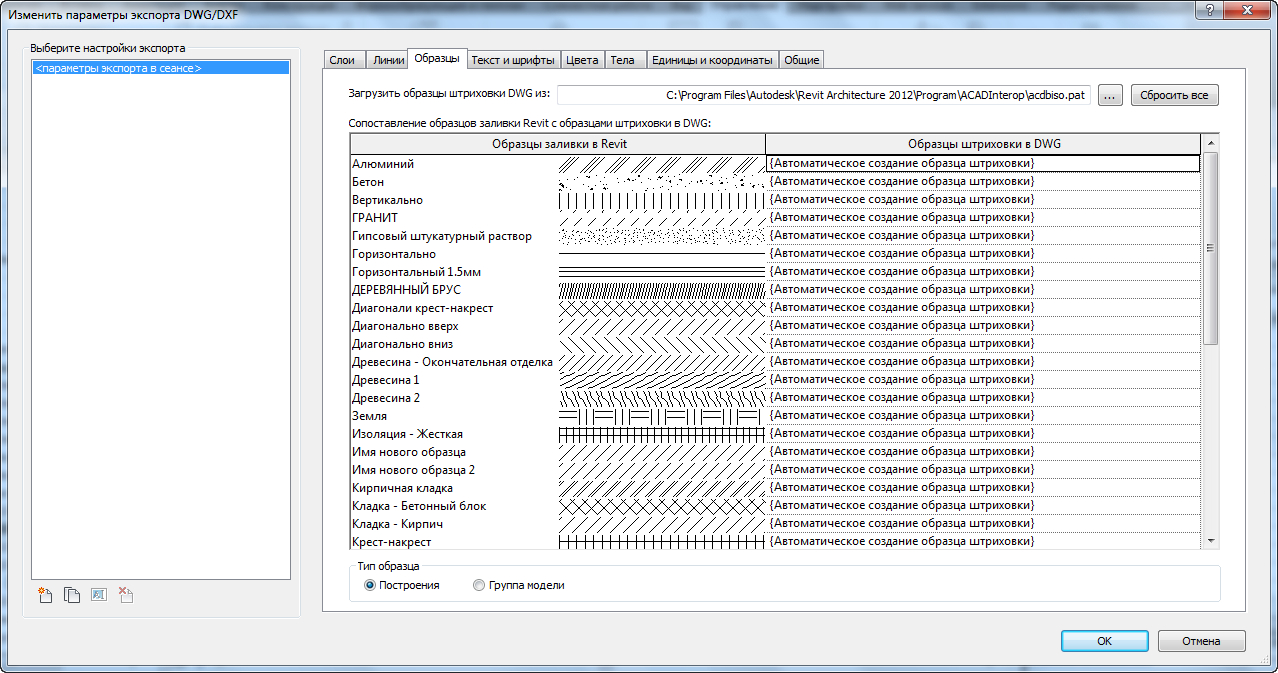This screenshot has width=1278, height=673.
Task: Select Кладка - Бетонный блок pattern name
Action: pyautogui.click(x=419, y=506)
